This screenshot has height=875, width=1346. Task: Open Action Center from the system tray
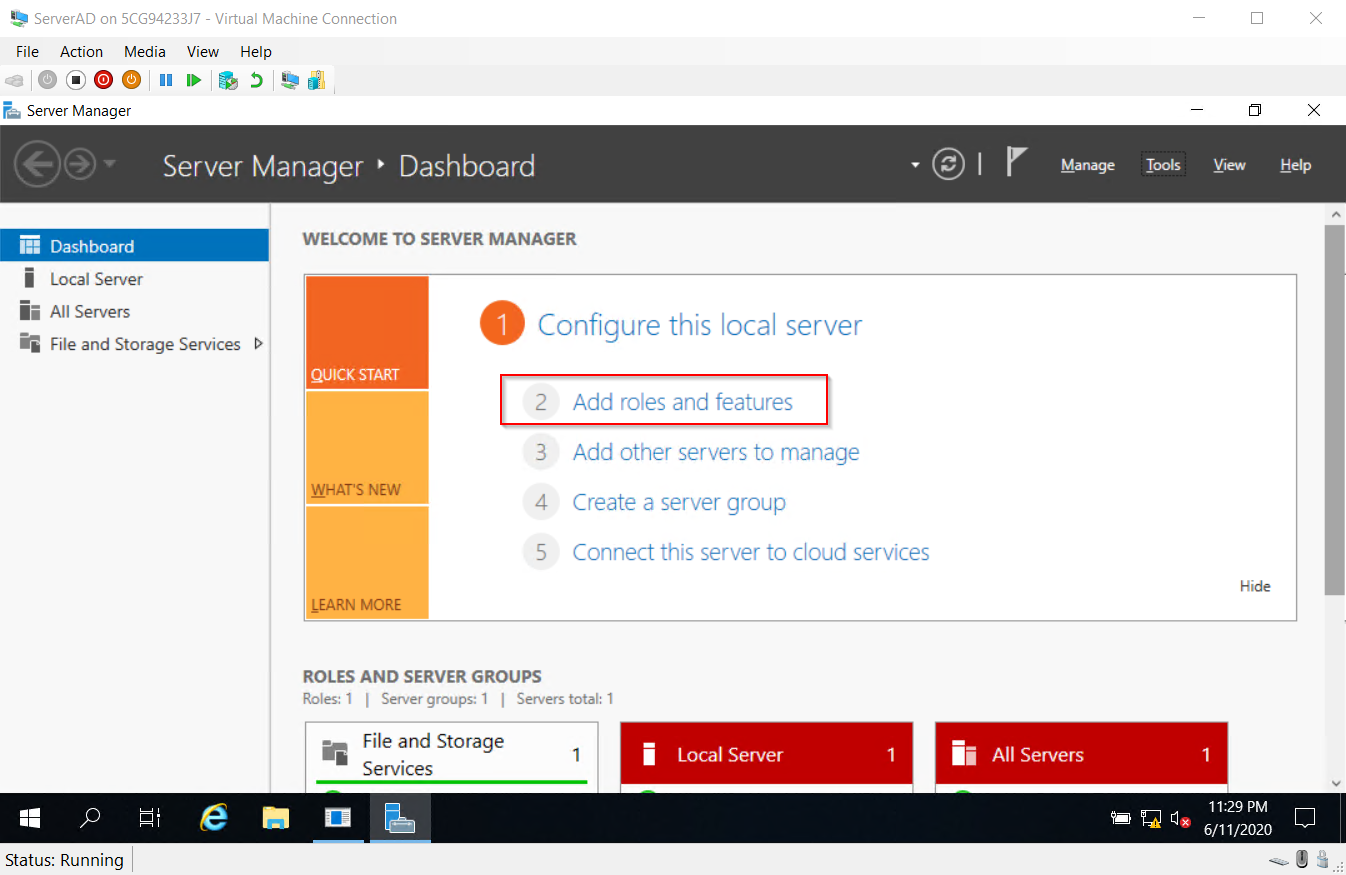1305,818
